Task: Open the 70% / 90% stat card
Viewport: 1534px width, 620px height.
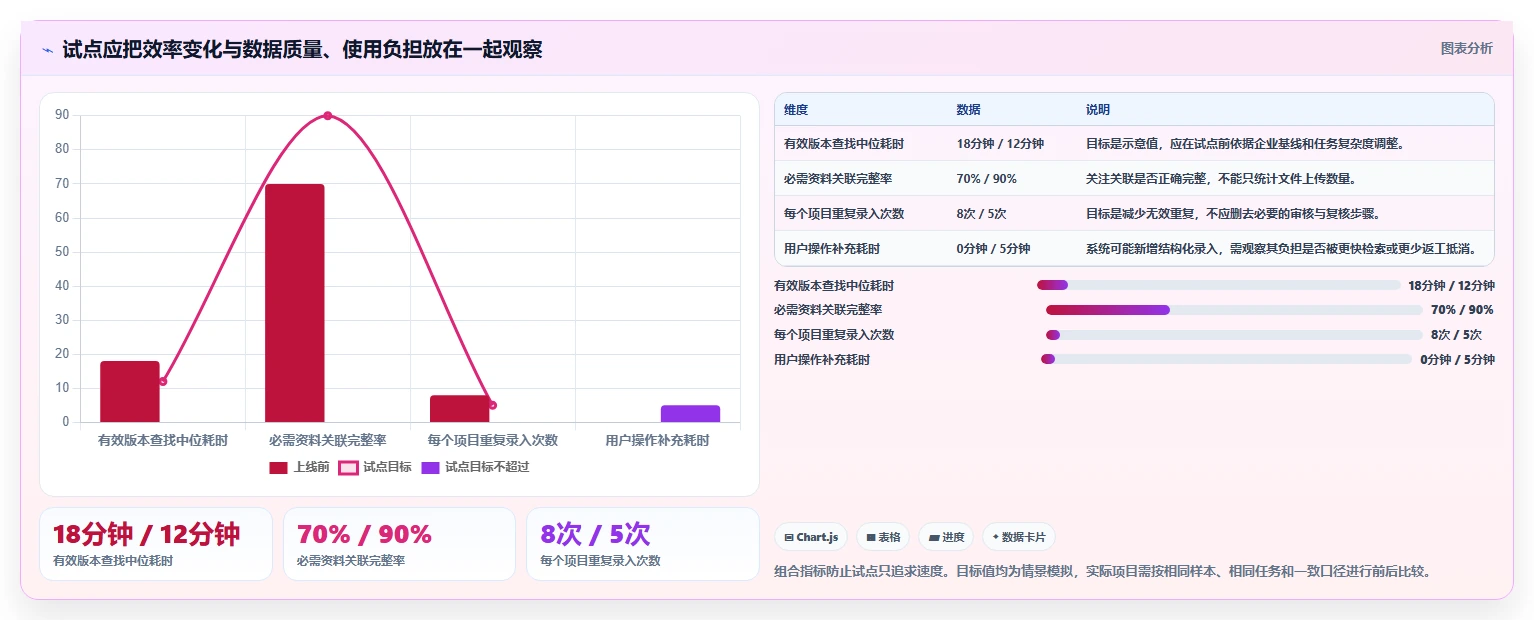Action: 399,544
